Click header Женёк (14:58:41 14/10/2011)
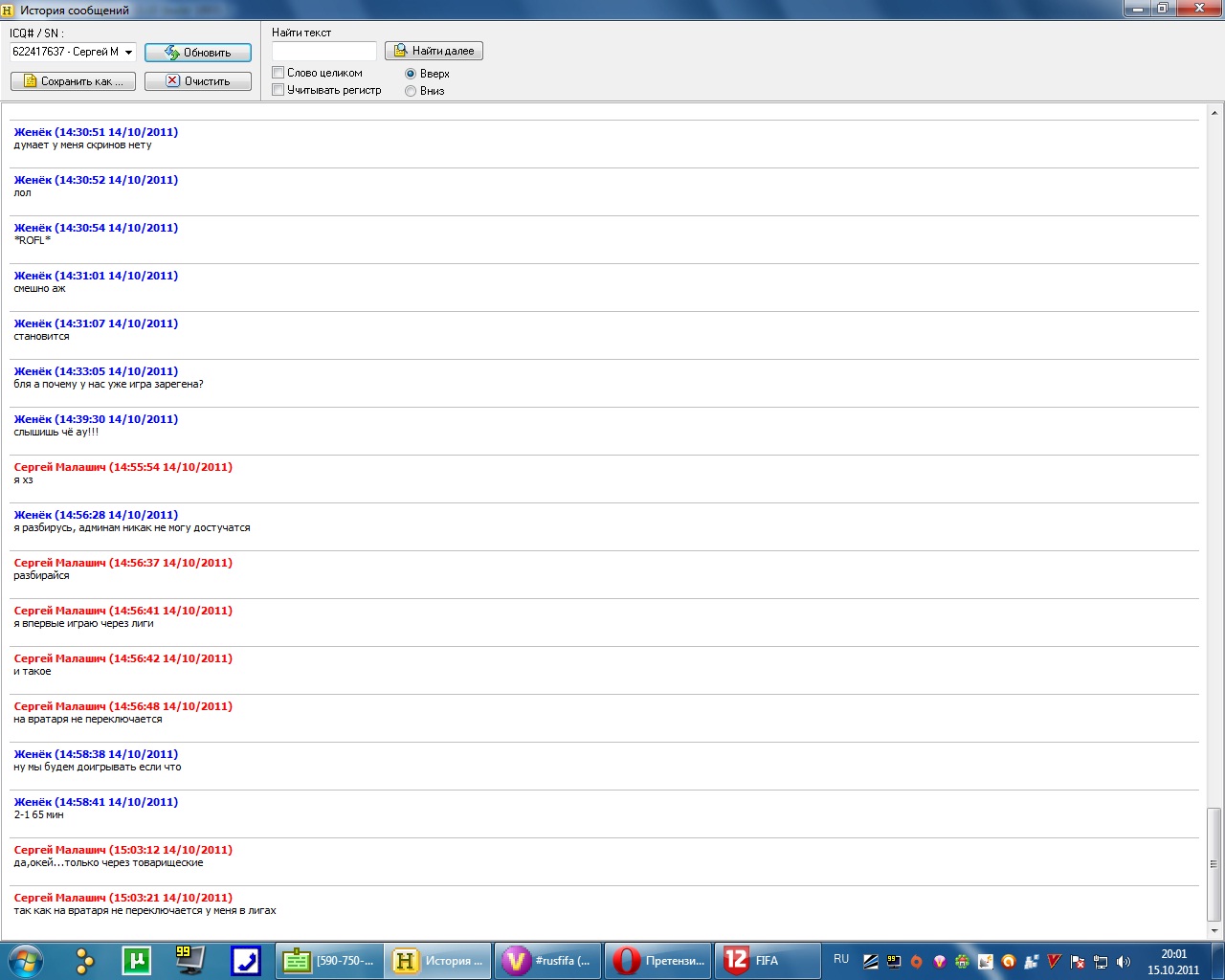The image size is (1225, 980). coord(96,802)
